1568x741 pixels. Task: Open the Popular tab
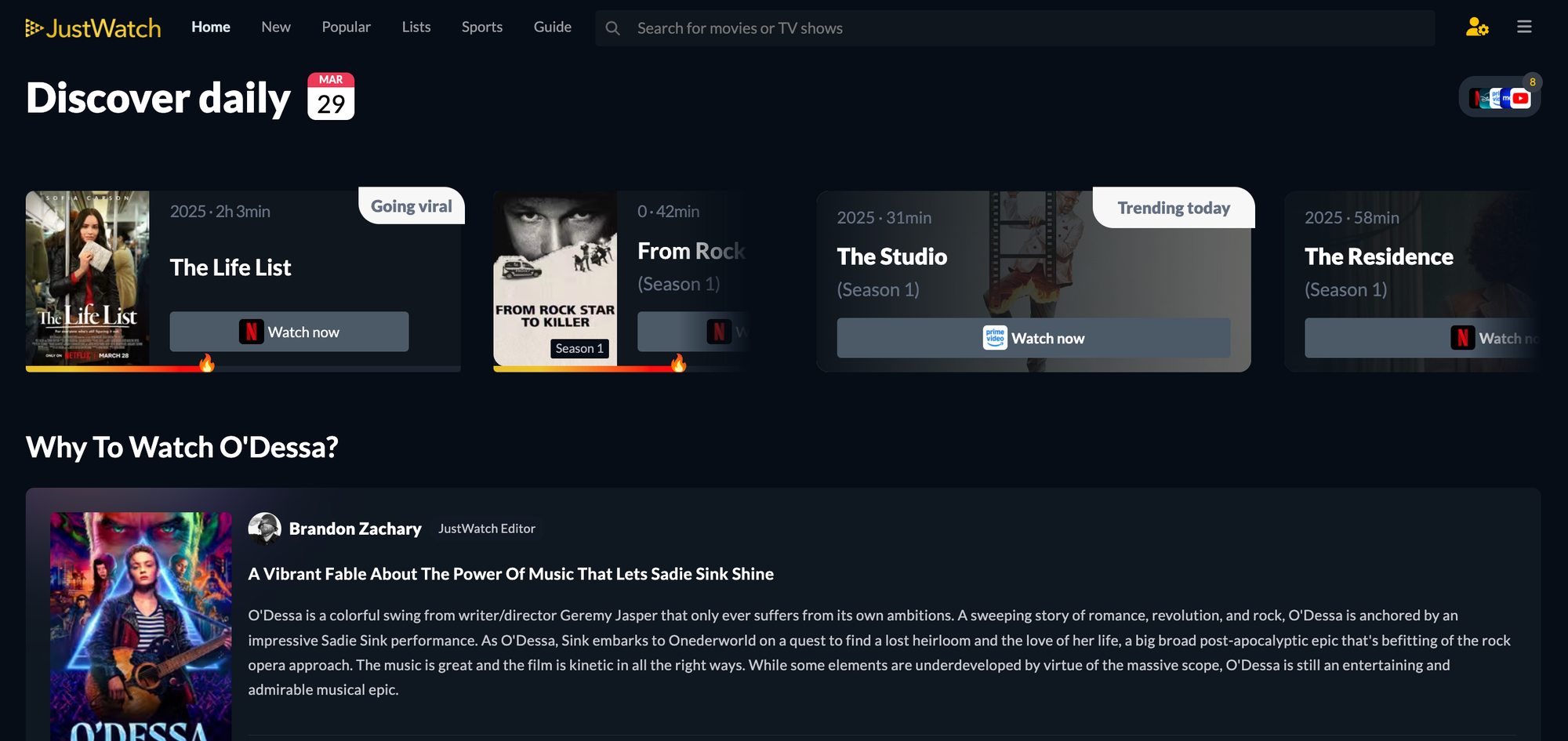click(346, 27)
